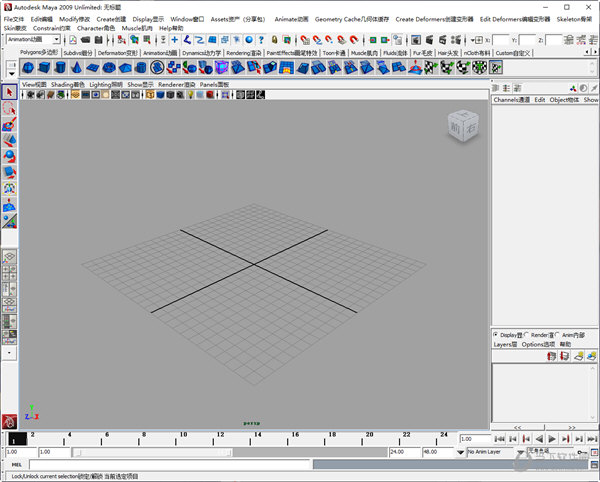Select the Render layer radio button
This screenshot has width=600, height=482.
[527, 335]
